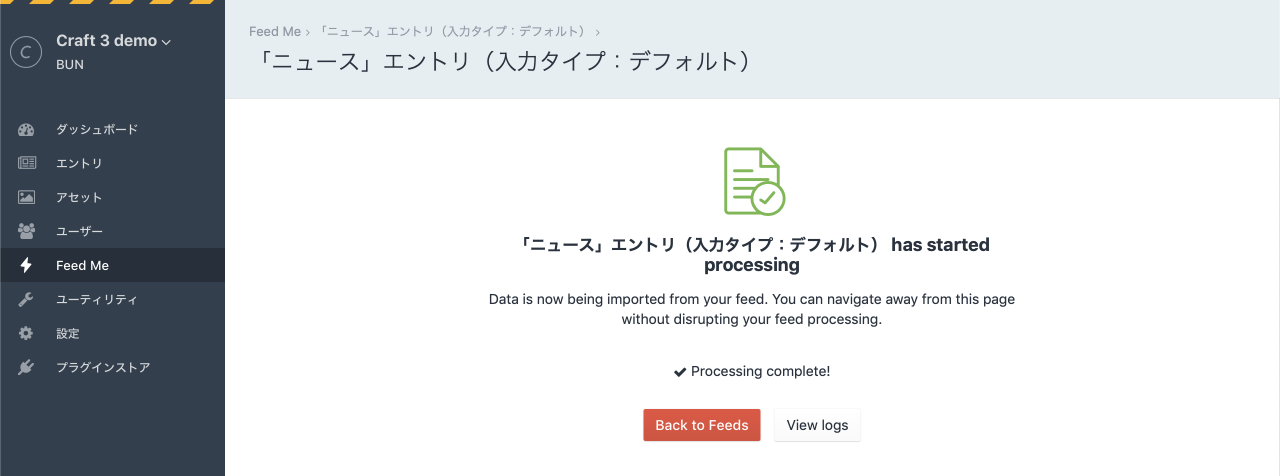
Task: Expand the Craft 3 demo site dropdown
Action: tap(114, 41)
